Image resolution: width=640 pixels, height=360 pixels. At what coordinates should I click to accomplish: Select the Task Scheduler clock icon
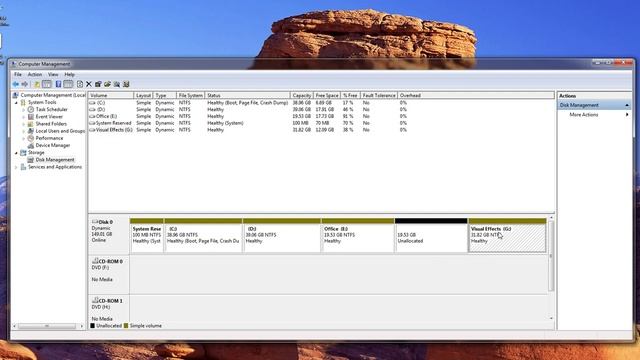31,109
